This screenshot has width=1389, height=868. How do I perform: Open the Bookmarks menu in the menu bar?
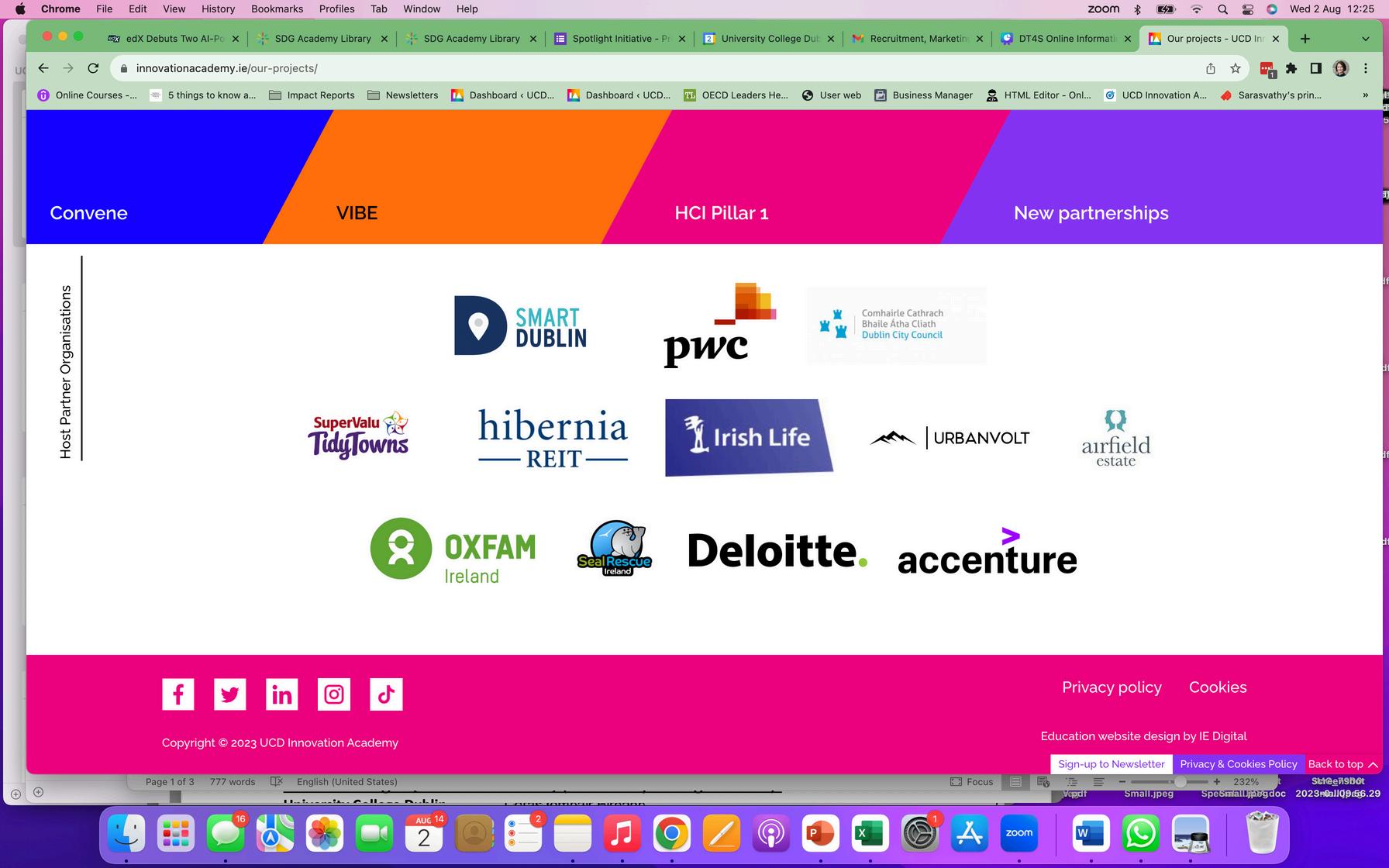277,9
